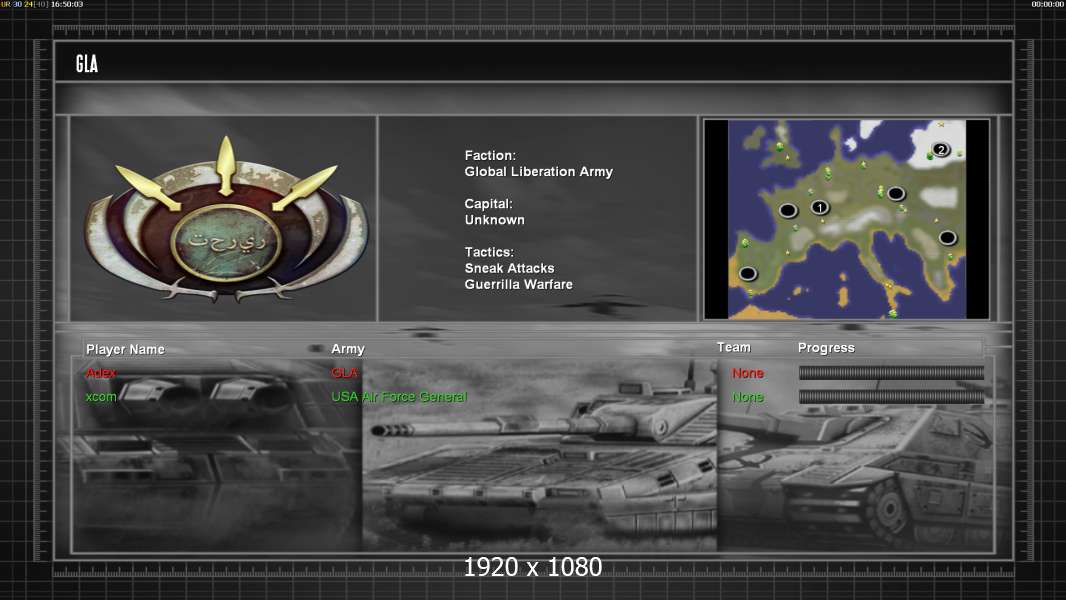Click the 00:00:00 timer top right
This screenshot has height=600, width=1066.
(1048, 4)
